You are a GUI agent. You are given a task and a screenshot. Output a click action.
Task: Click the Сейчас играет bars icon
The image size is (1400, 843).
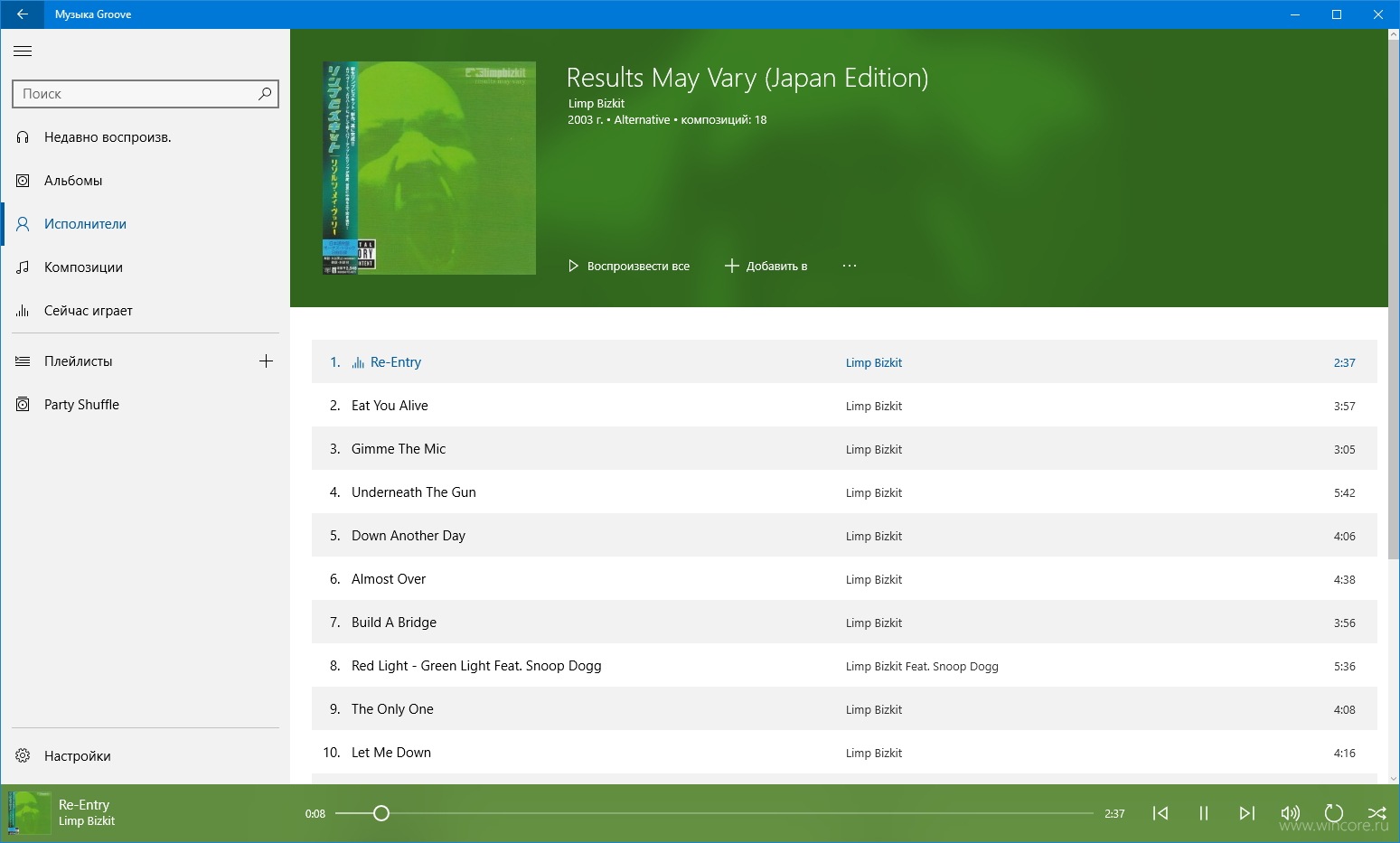point(23,311)
